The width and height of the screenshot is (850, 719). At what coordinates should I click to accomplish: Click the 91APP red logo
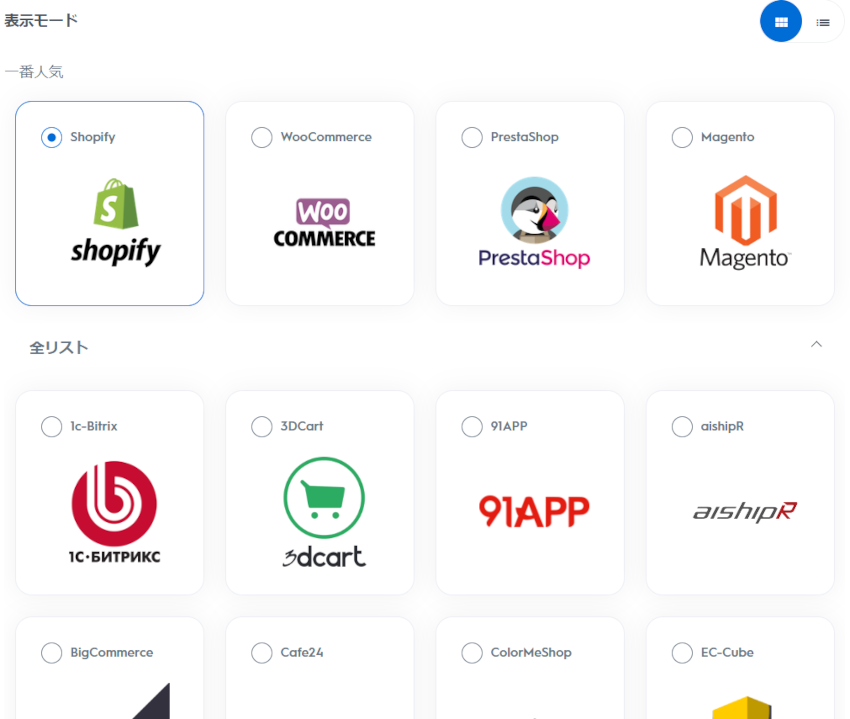[x=534, y=511]
